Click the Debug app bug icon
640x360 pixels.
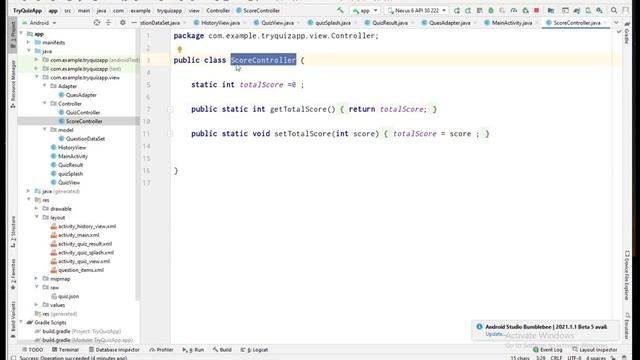click(x=491, y=11)
